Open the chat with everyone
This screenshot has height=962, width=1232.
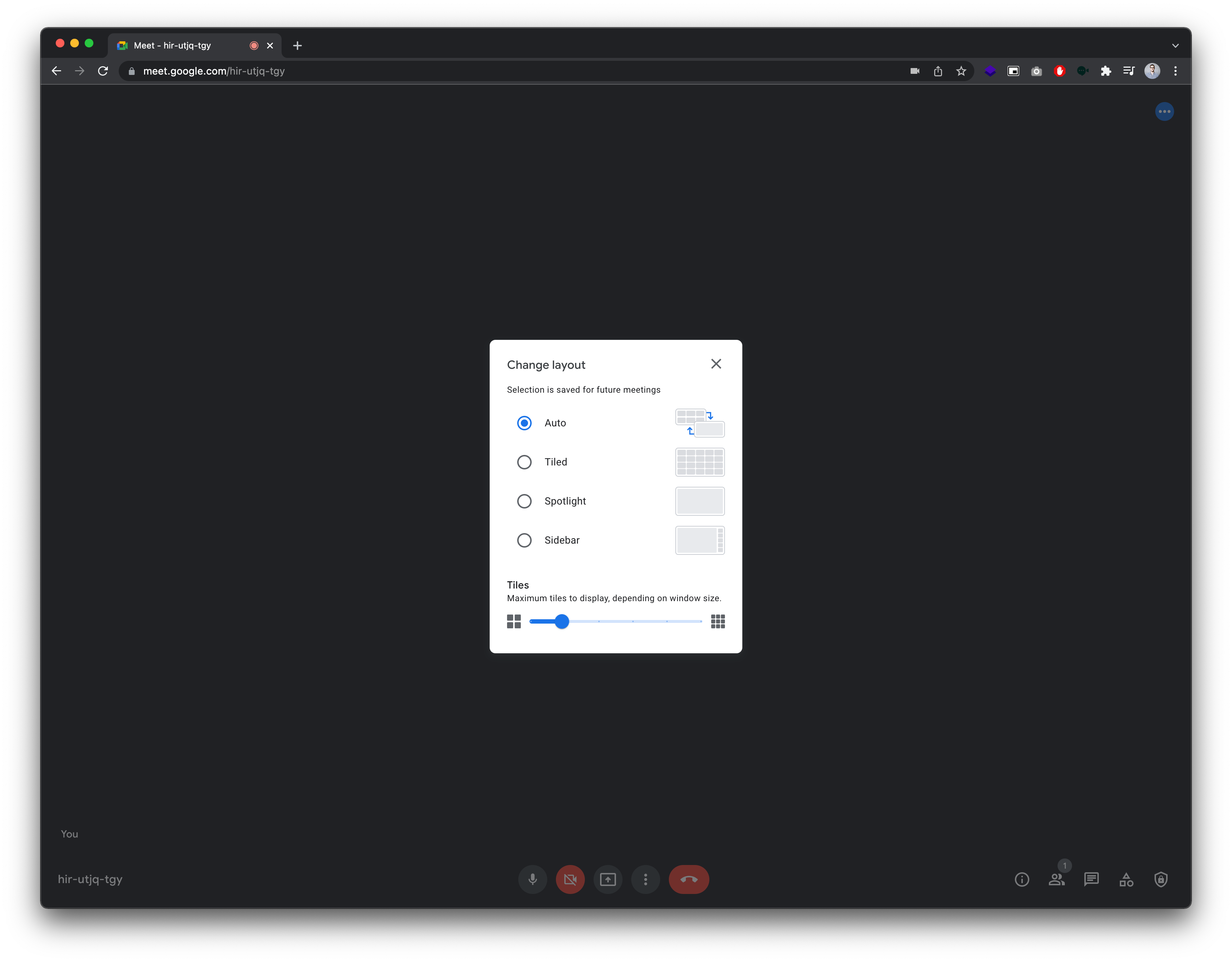pyautogui.click(x=1091, y=879)
